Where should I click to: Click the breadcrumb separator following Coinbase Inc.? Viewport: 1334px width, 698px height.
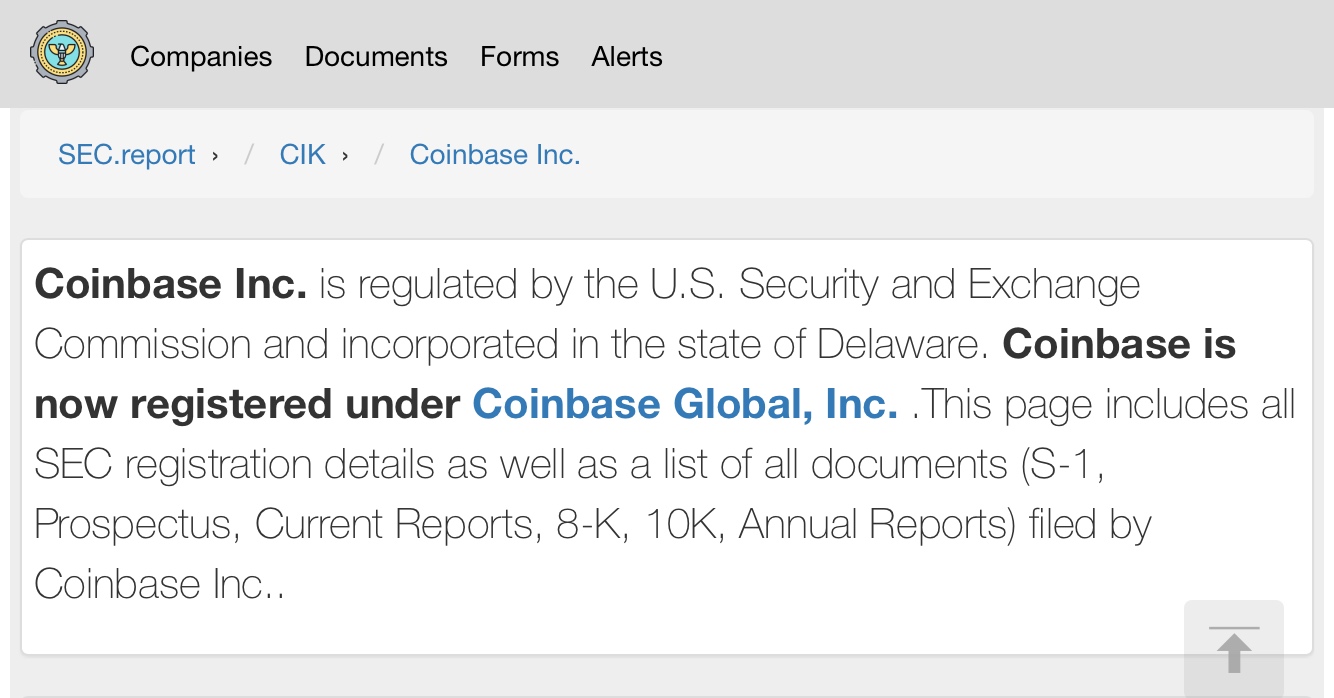click(x=378, y=156)
